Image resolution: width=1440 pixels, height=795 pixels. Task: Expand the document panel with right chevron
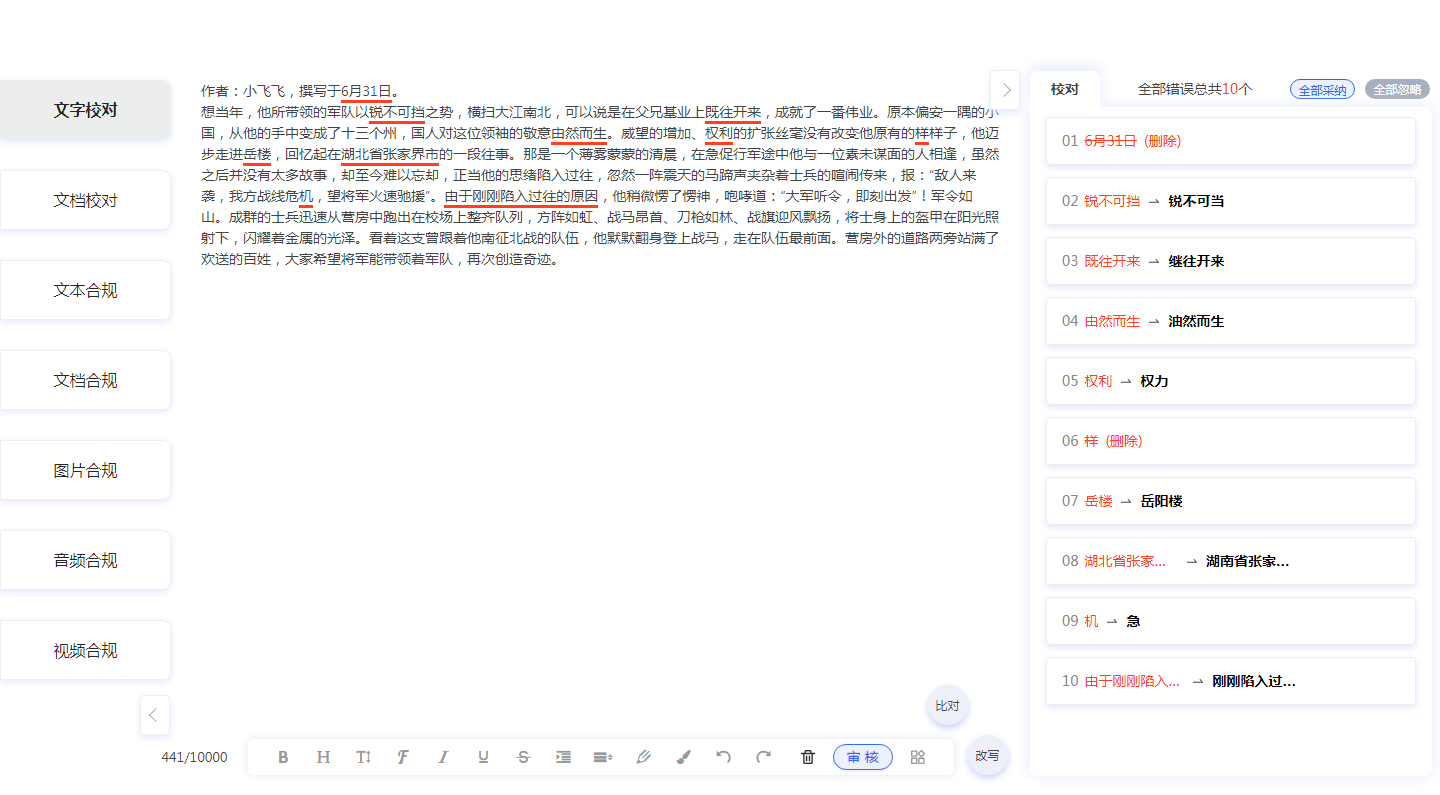click(x=1005, y=90)
